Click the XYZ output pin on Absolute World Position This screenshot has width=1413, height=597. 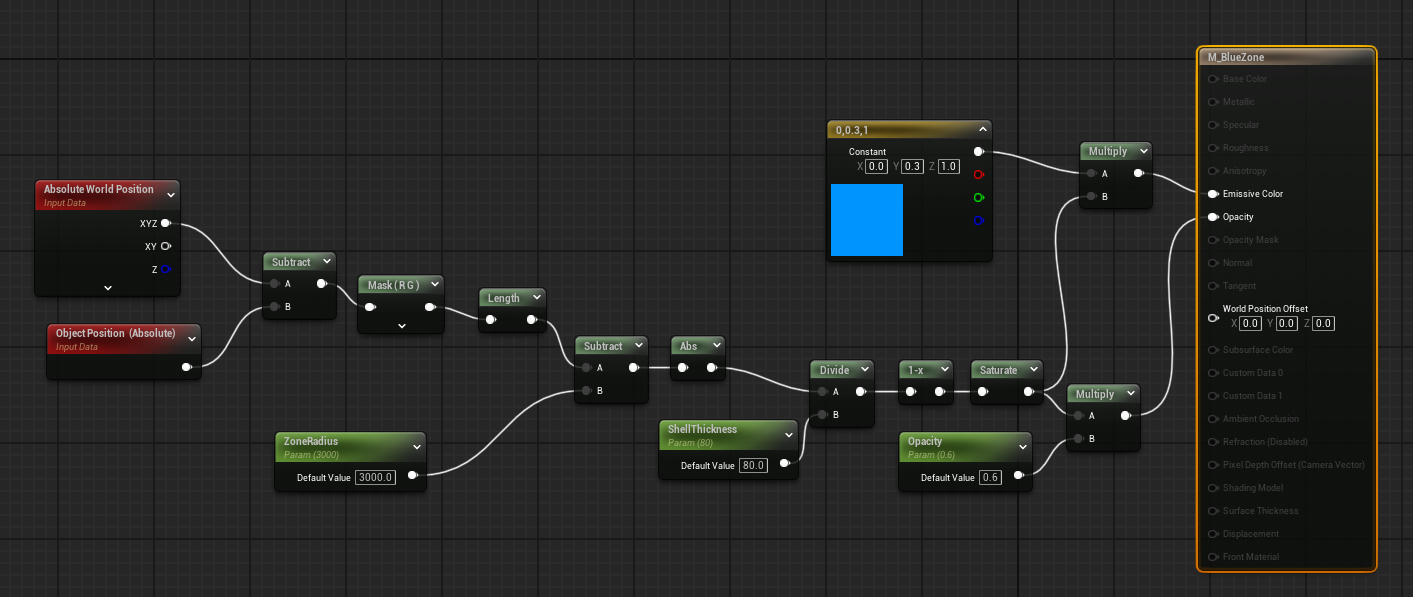tap(167, 223)
